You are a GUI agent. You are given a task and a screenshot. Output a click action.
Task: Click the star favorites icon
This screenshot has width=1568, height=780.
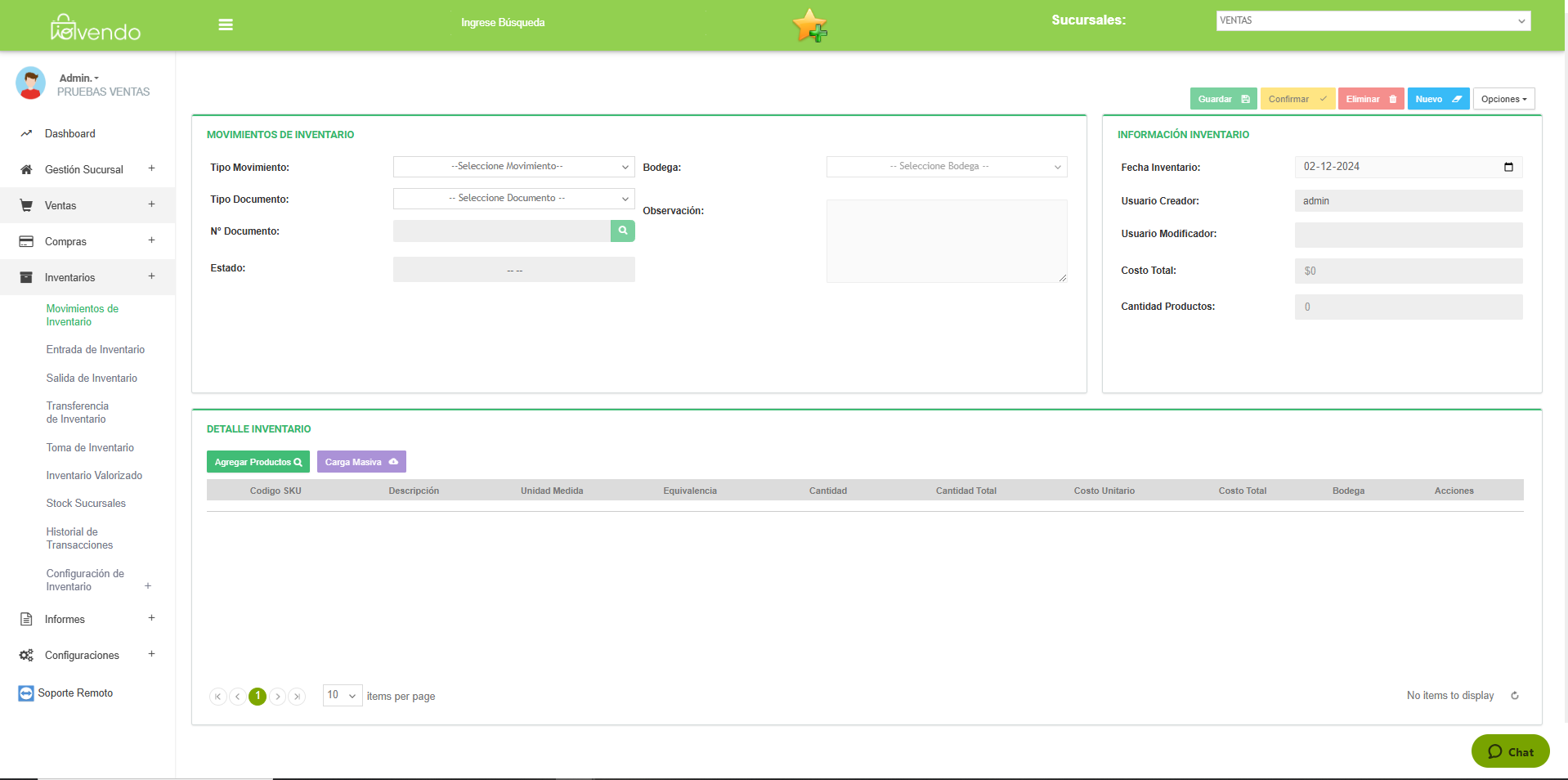pos(809,25)
